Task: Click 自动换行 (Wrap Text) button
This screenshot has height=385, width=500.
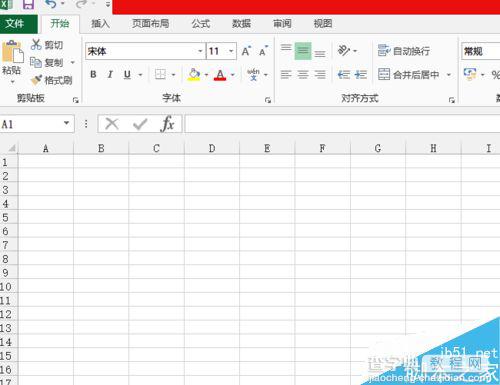Action: pos(404,51)
